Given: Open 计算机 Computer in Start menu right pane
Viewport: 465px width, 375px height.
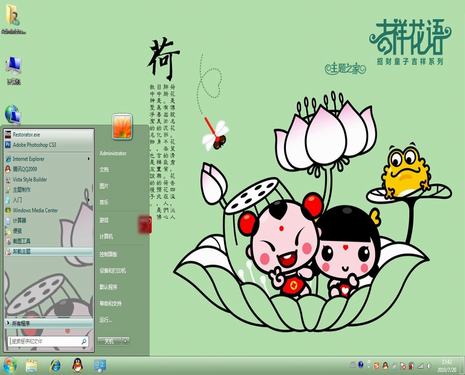Looking at the screenshot, I should [x=106, y=236].
